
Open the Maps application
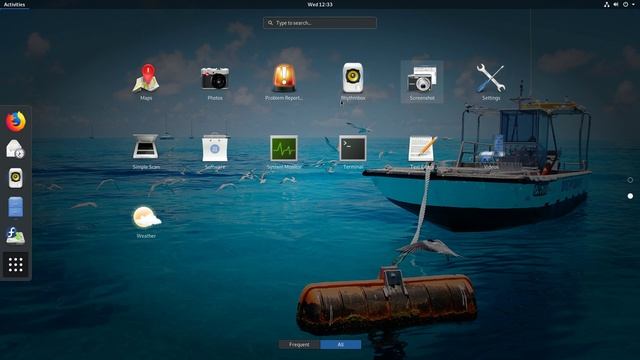(x=146, y=82)
